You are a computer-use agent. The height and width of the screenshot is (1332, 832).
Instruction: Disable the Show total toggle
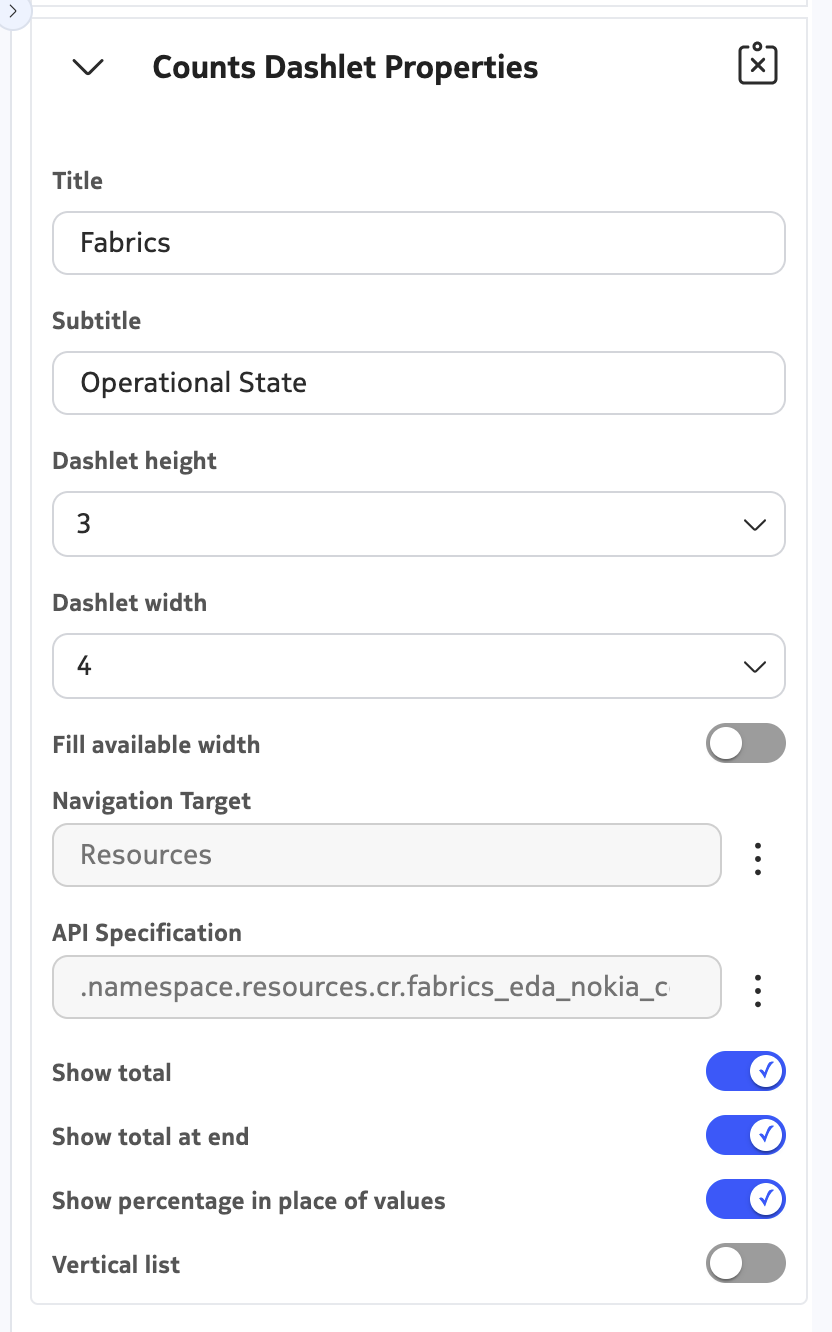pos(745,1071)
